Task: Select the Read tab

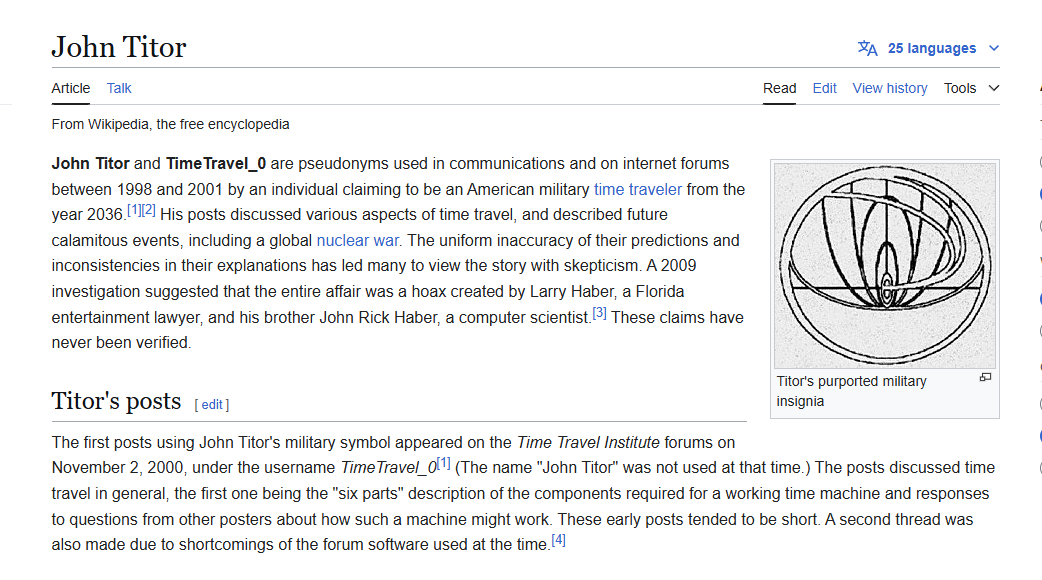Action: click(x=780, y=88)
